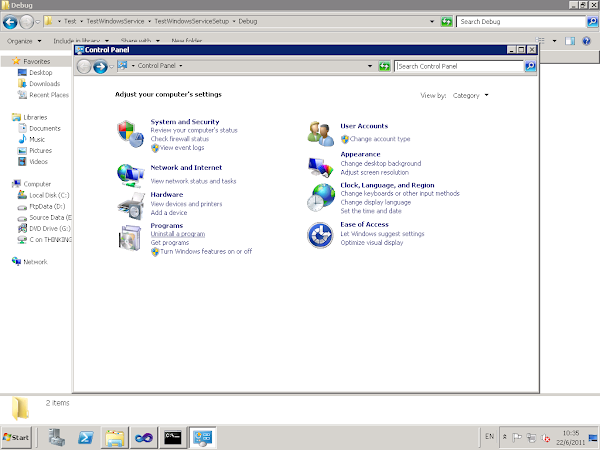The width and height of the screenshot is (600, 450).
Task: Open Organize menu in Debug window
Action: (x=24, y=41)
